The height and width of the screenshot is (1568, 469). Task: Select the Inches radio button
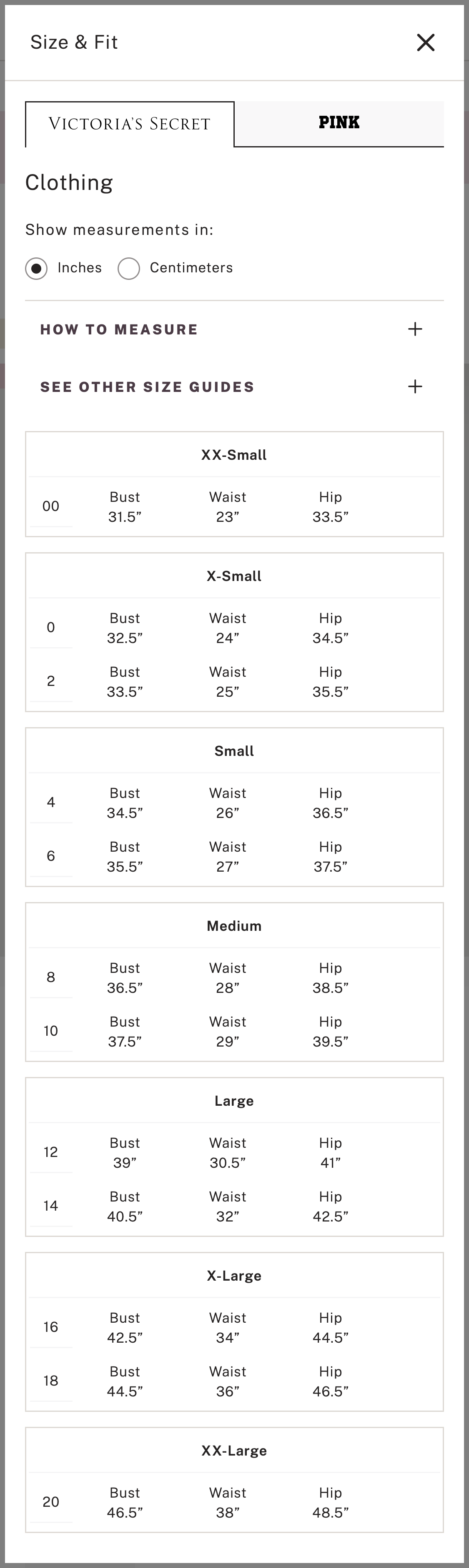tap(37, 268)
